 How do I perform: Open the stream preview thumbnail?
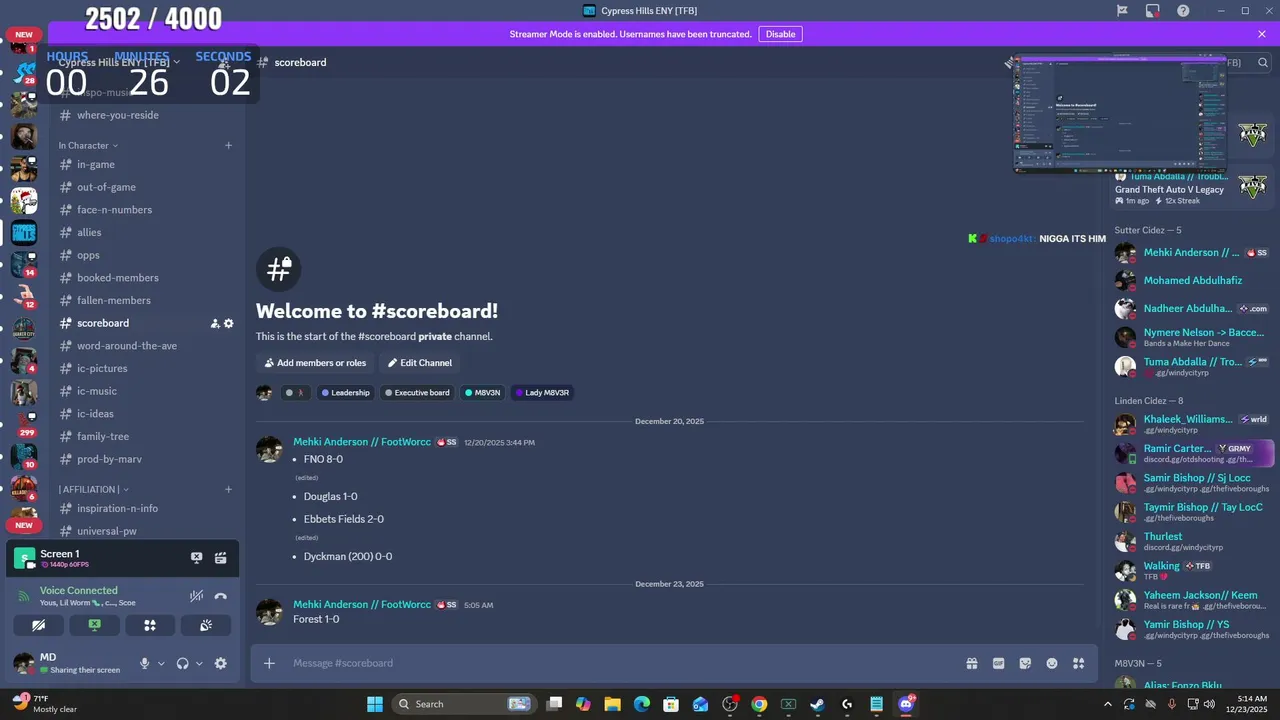point(1120,114)
